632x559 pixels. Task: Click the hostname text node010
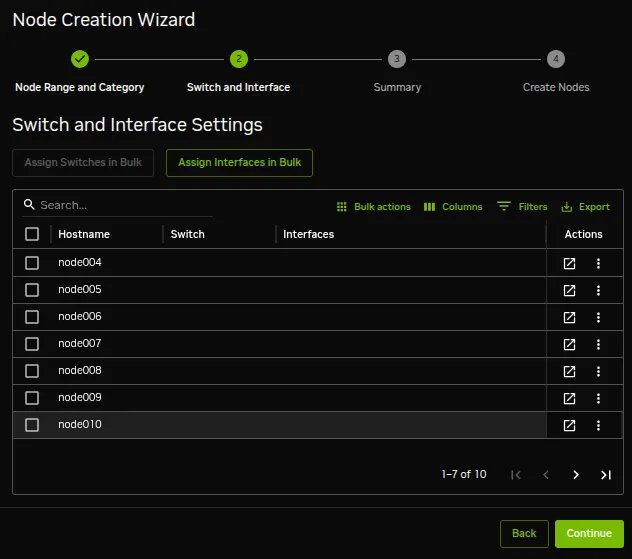80,424
